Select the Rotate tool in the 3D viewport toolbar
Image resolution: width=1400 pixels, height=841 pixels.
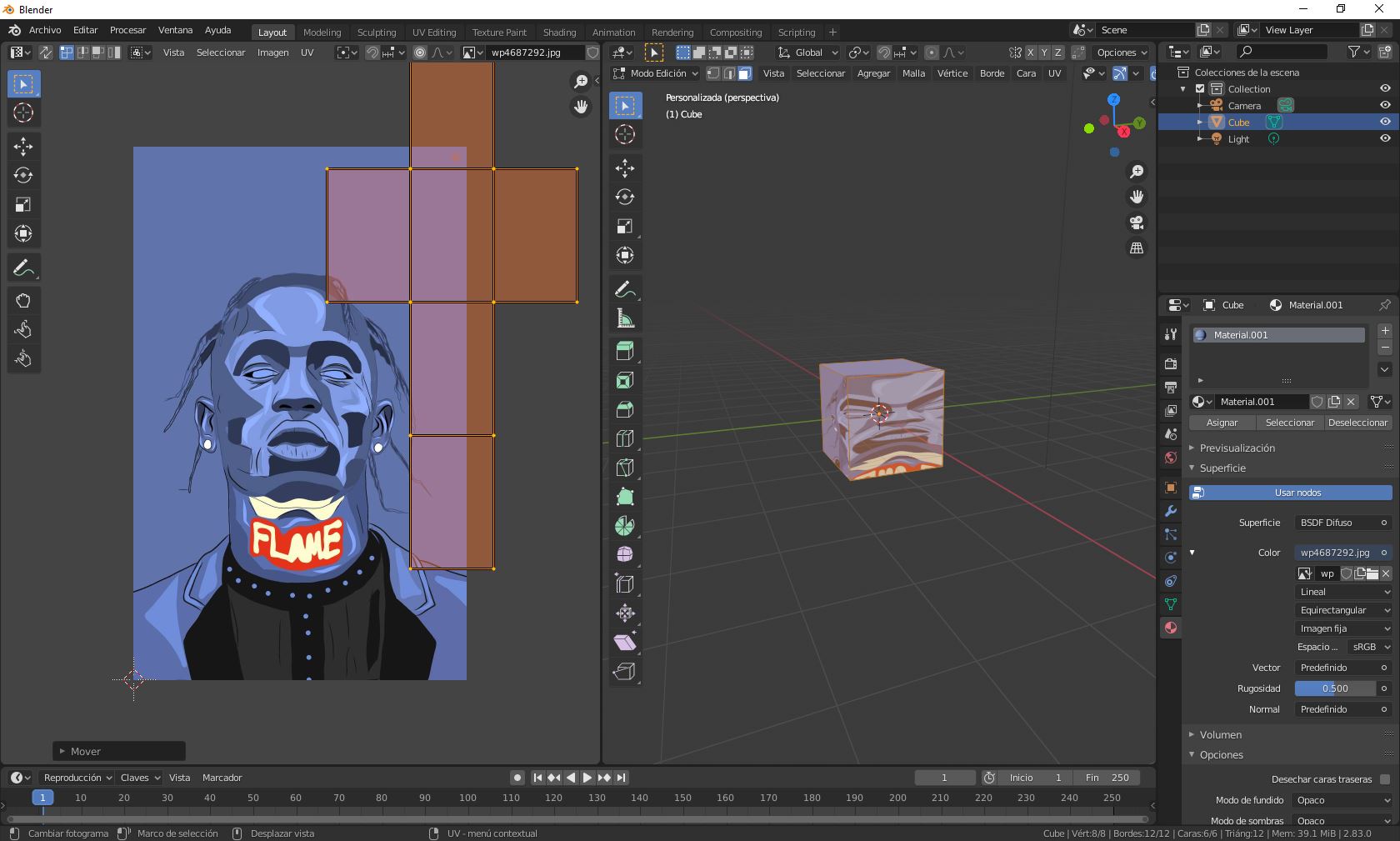(x=625, y=197)
